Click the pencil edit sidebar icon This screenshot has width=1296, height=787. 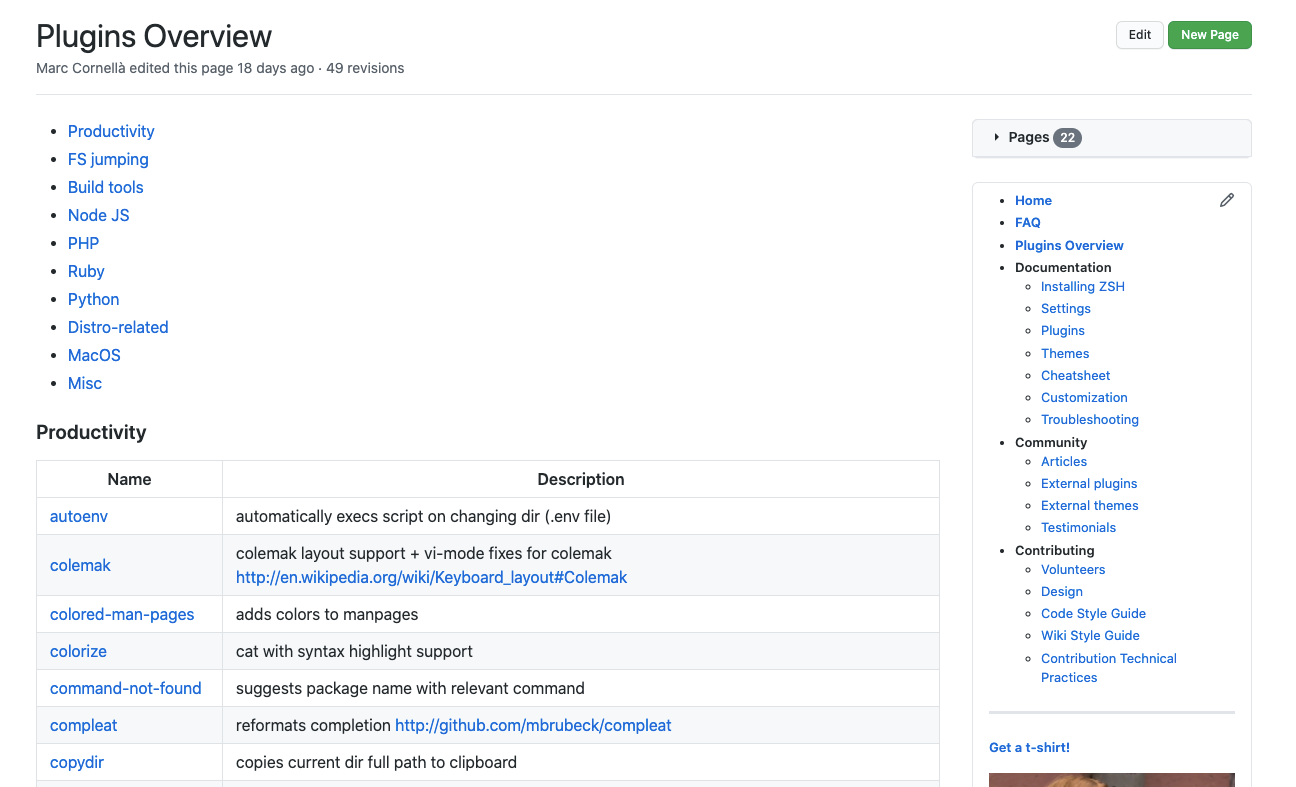pos(1227,200)
